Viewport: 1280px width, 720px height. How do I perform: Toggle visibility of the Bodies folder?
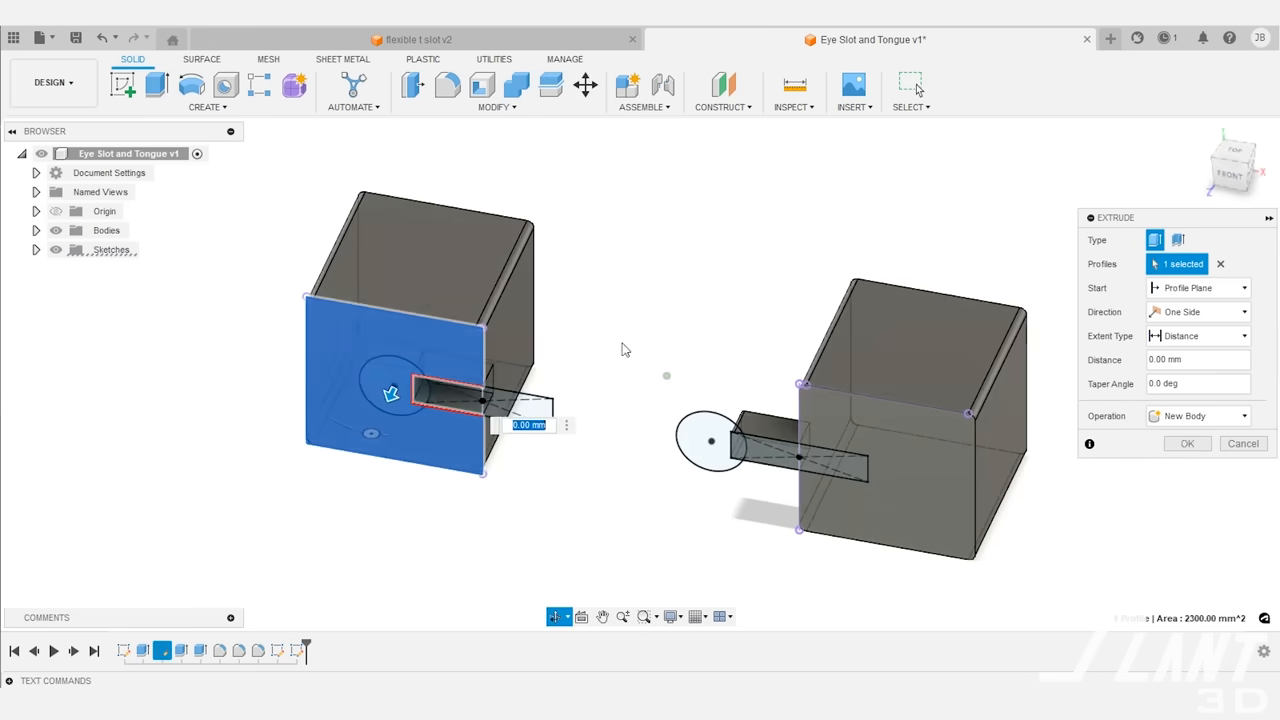click(56, 230)
